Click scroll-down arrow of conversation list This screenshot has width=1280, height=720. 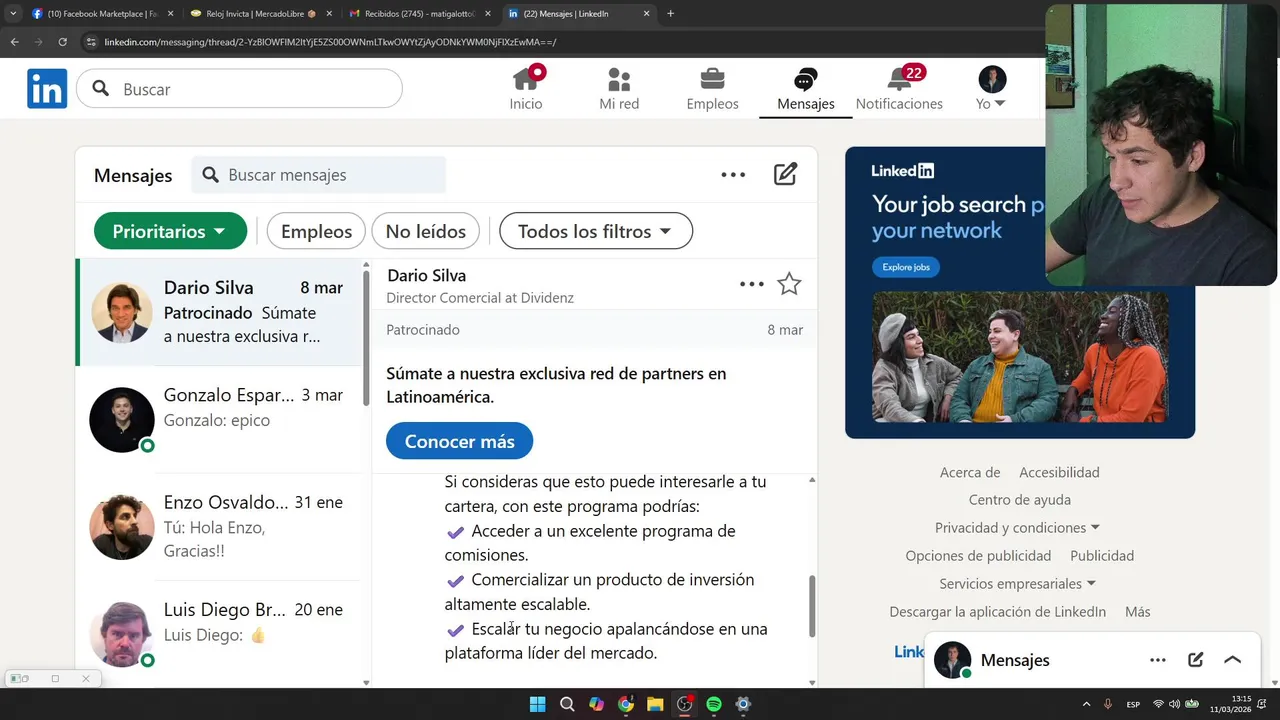366,683
